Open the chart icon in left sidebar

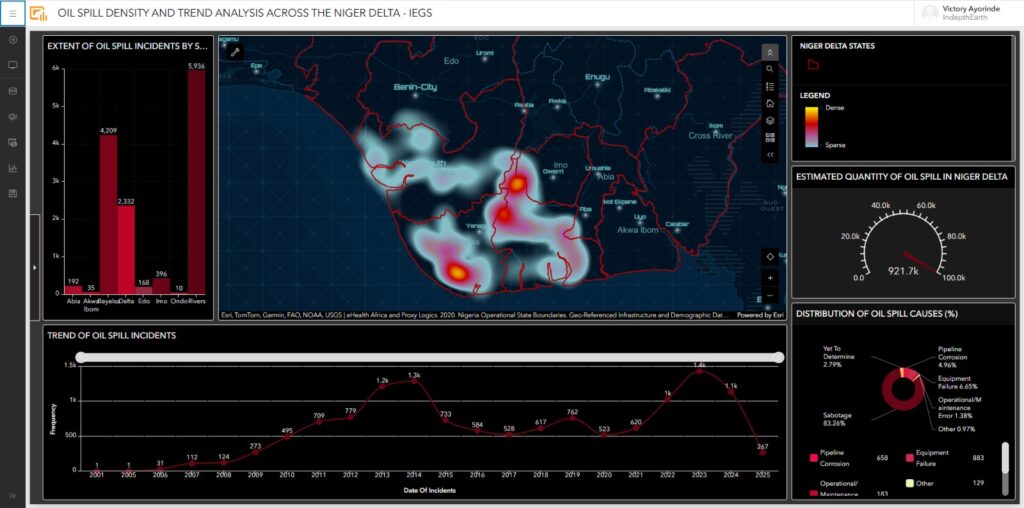point(13,168)
